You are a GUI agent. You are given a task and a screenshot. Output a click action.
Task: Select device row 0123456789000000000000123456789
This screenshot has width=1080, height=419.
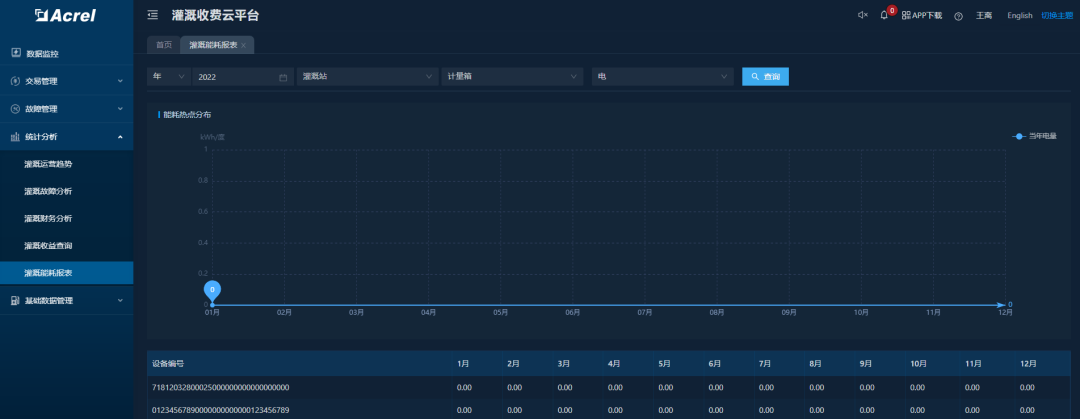point(609,410)
